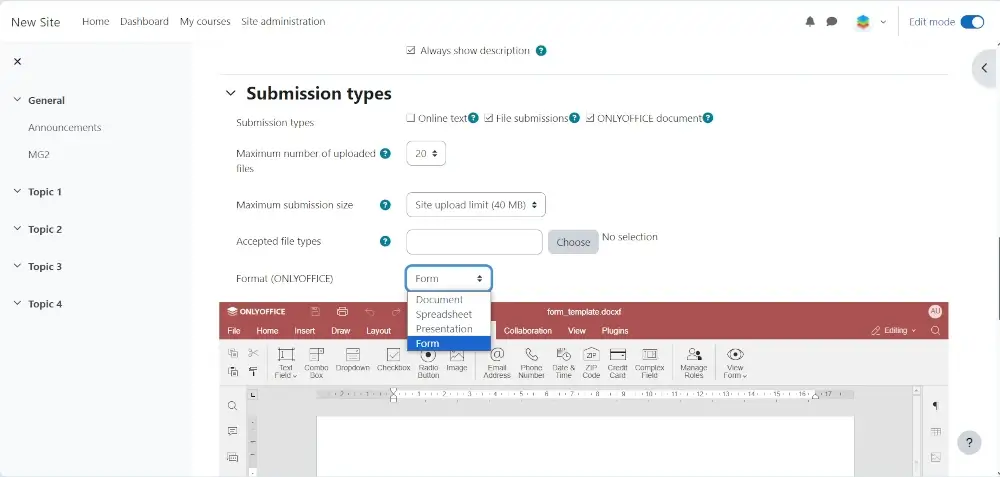Image resolution: width=1000 pixels, height=477 pixels.
Task: Open the Announcements link in sidebar
Action: 65,128
